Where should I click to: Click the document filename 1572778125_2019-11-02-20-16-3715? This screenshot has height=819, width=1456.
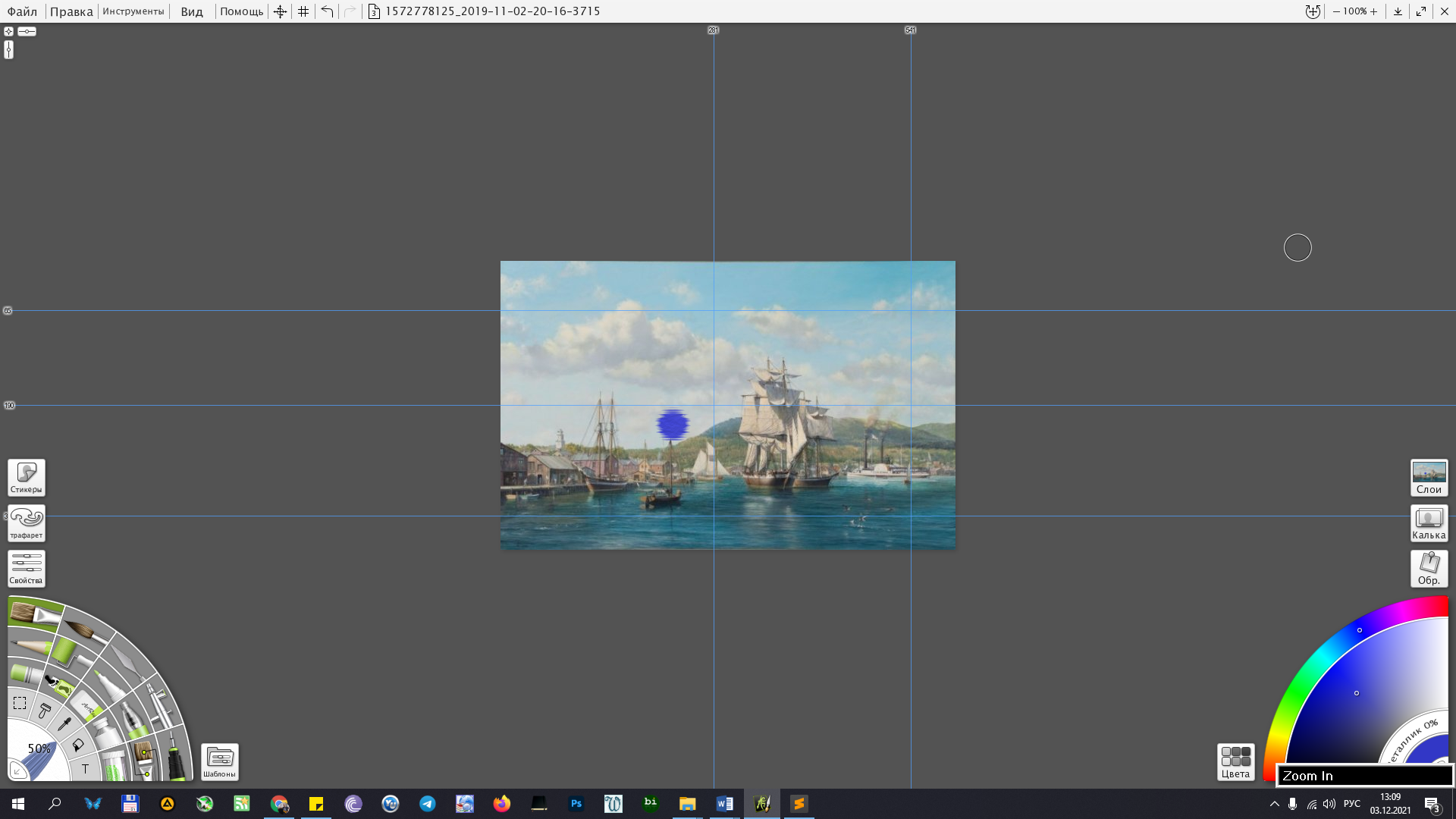click(492, 11)
